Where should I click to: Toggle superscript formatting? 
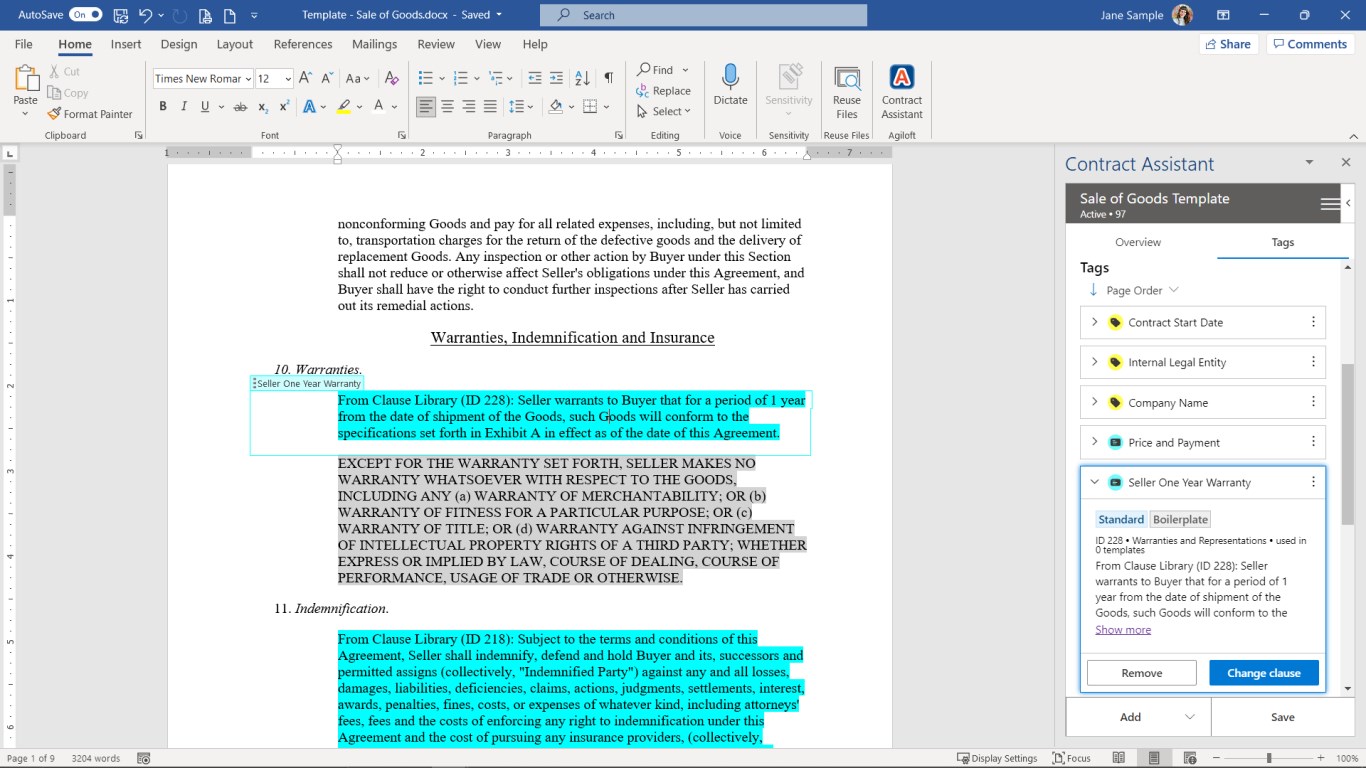284,107
